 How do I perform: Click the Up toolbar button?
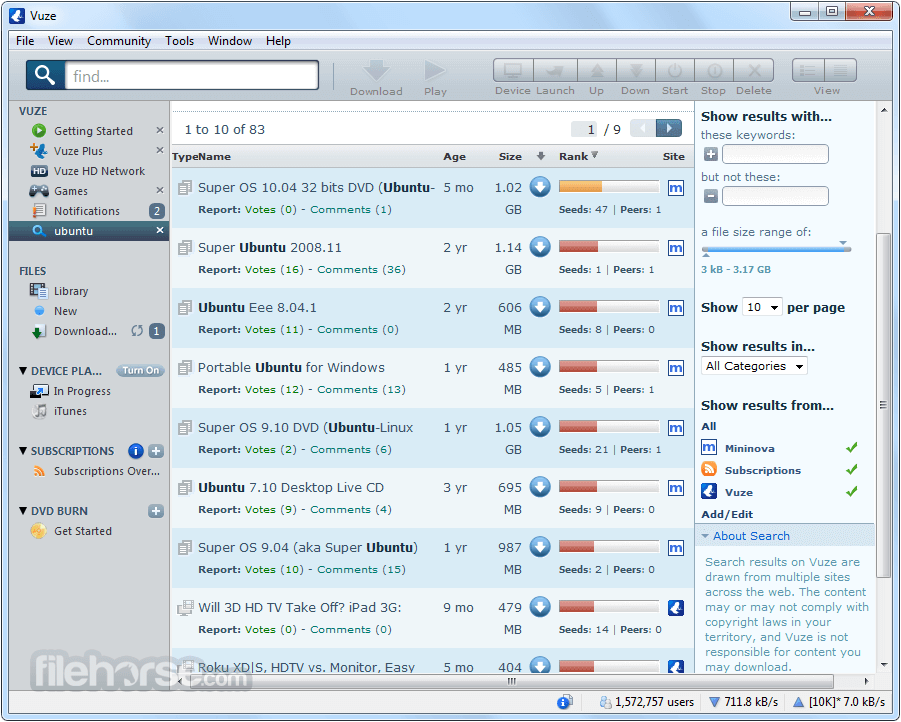click(x=597, y=71)
